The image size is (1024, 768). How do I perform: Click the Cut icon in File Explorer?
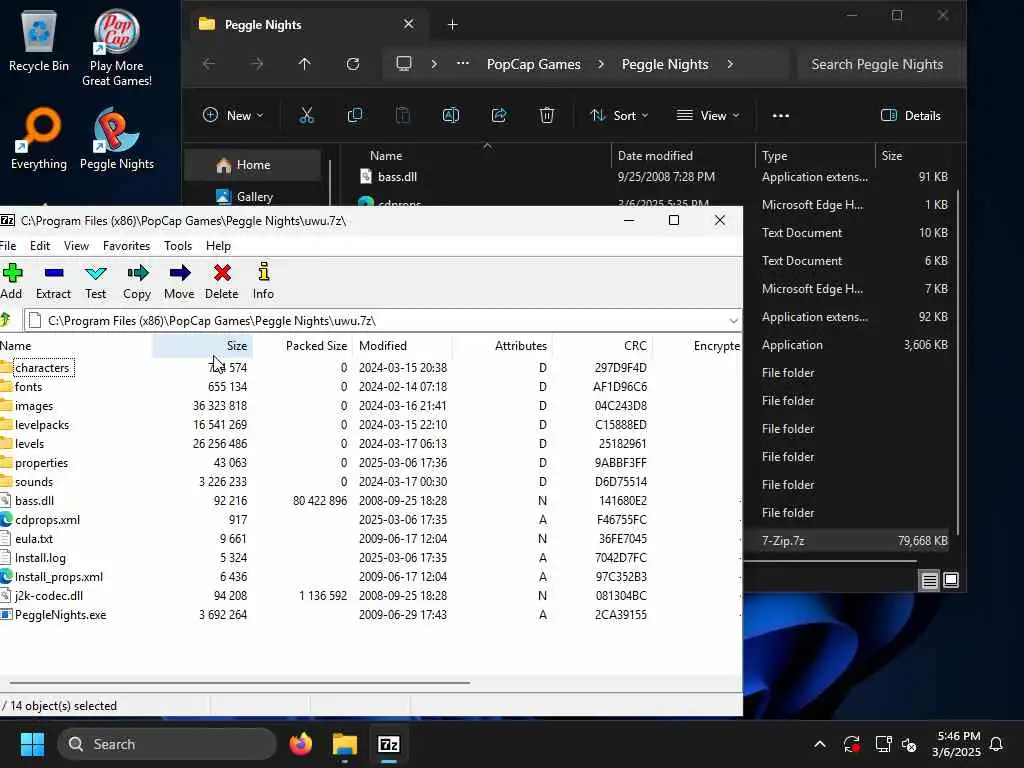(306, 116)
